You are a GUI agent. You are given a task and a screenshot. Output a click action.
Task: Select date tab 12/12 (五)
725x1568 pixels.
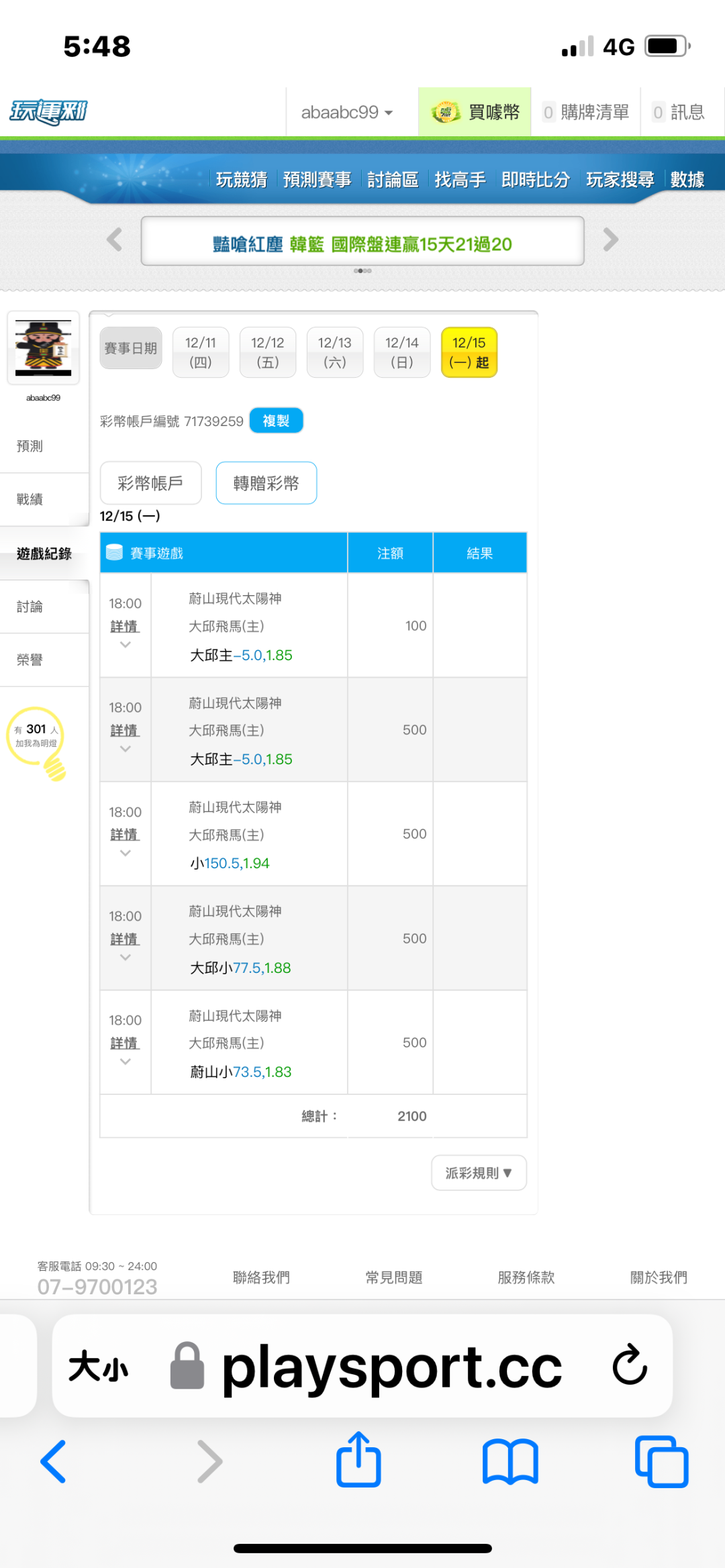coord(268,352)
